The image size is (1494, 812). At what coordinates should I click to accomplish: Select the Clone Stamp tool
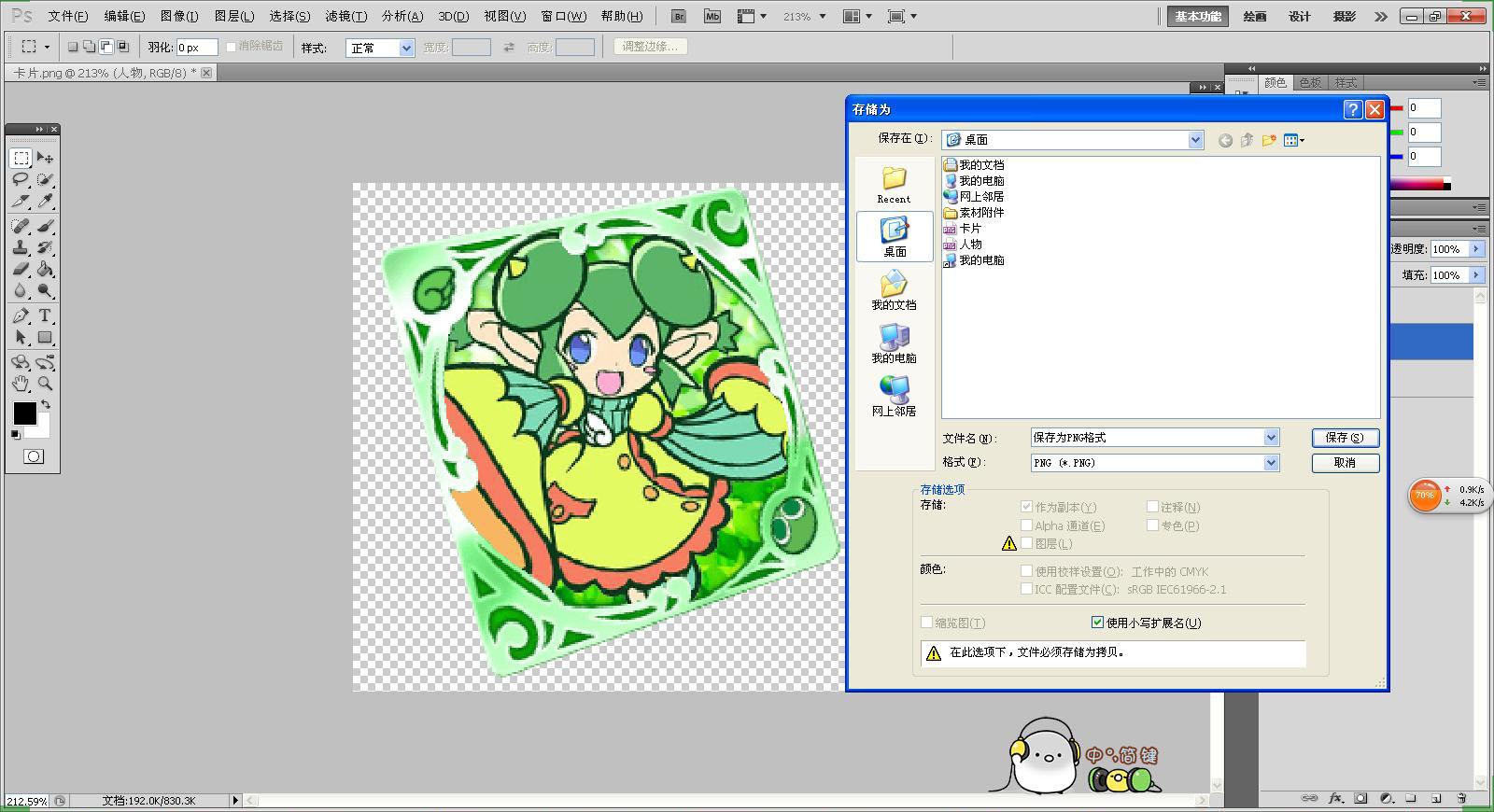pos(21,247)
